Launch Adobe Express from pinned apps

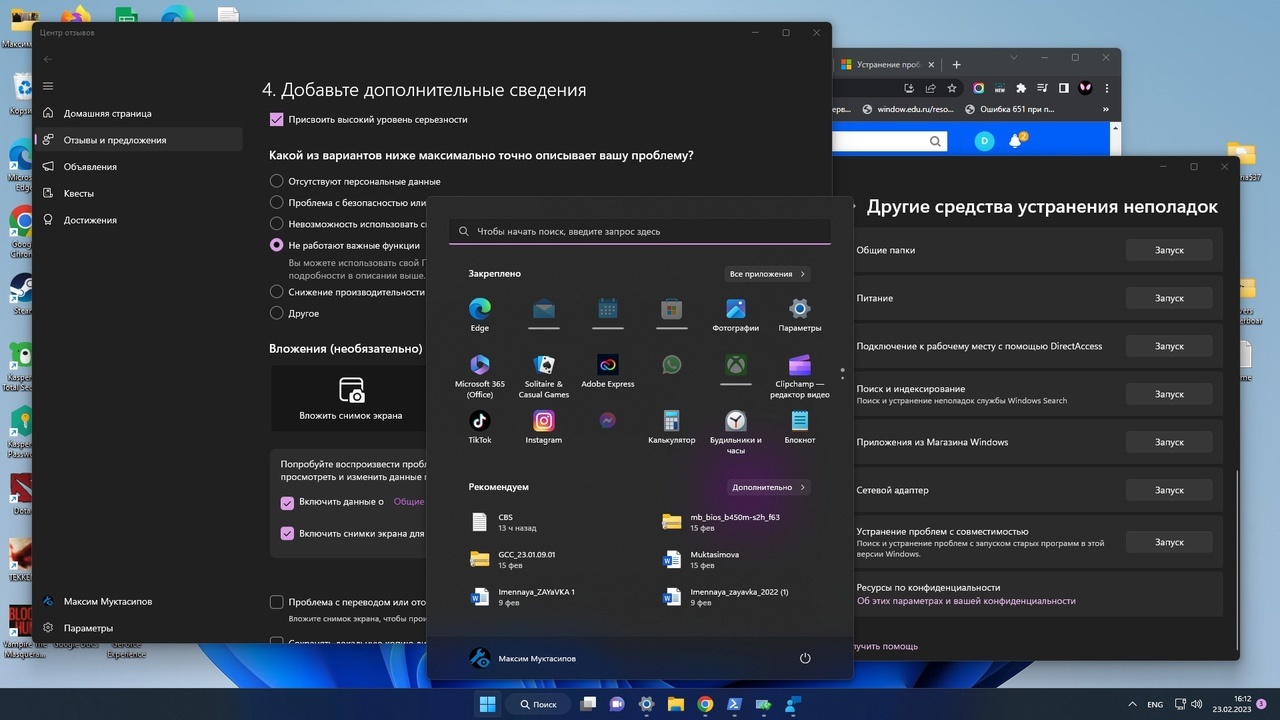[x=608, y=370]
